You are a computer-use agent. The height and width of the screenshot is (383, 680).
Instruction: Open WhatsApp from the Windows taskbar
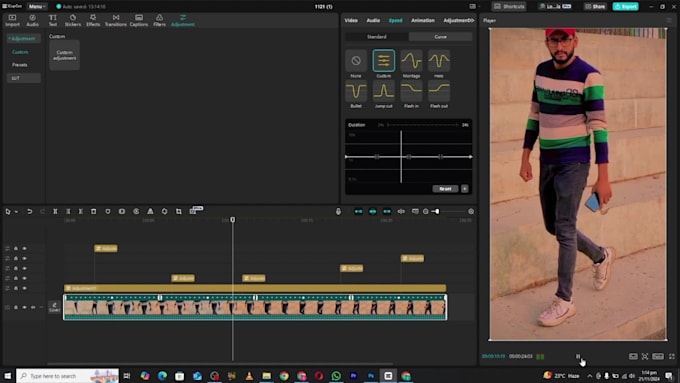[x=336, y=376]
